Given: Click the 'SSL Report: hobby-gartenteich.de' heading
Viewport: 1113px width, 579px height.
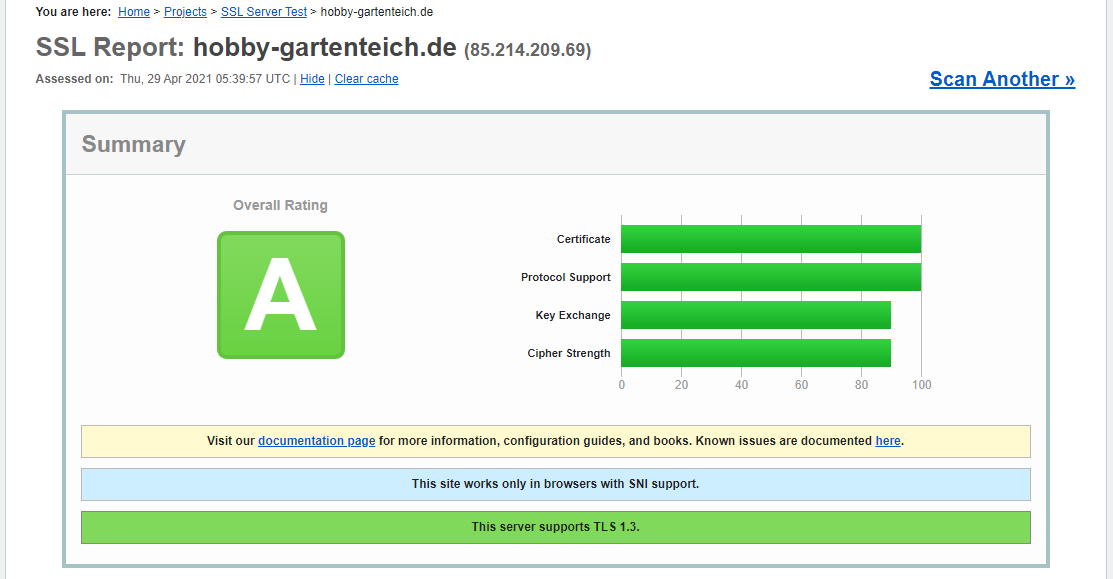Looking at the screenshot, I should [246, 48].
